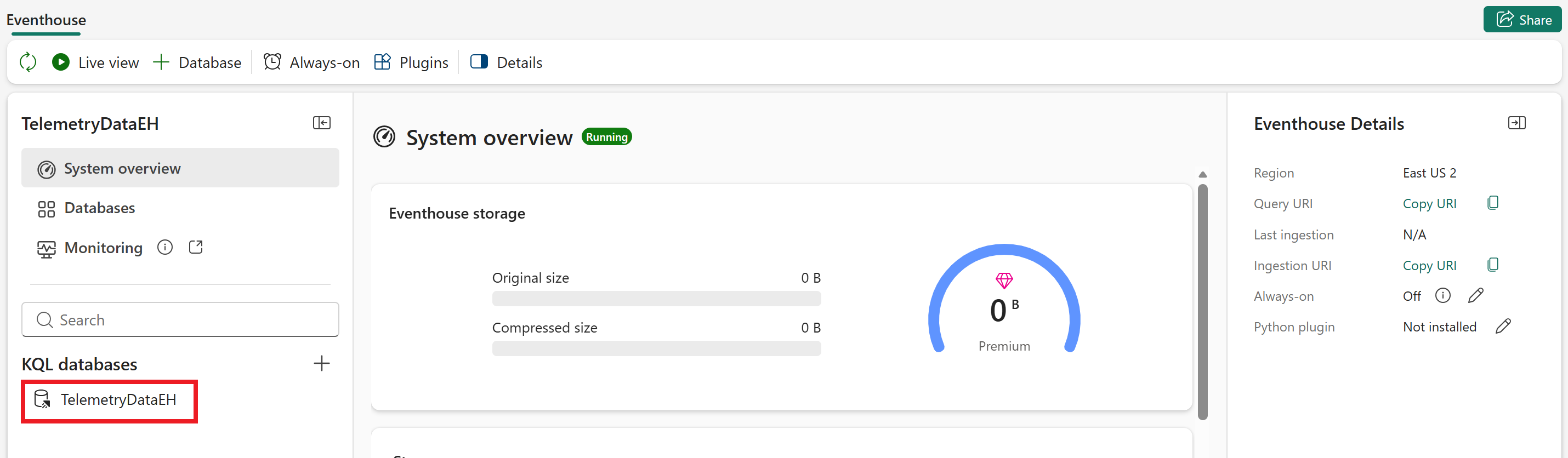Click the Not installed plugin status

tap(1440, 327)
